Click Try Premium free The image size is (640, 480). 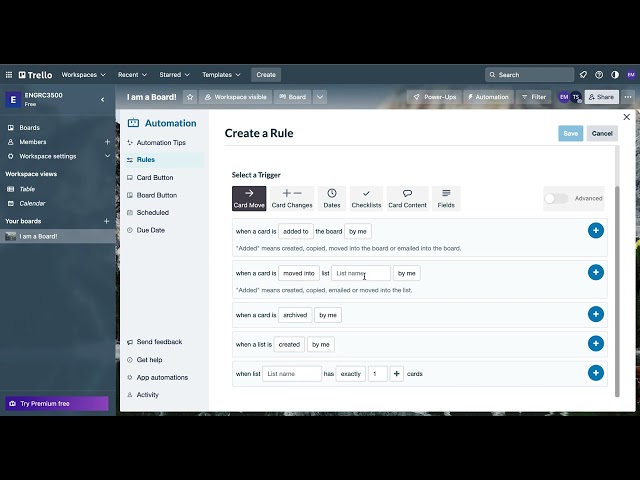[57, 404]
